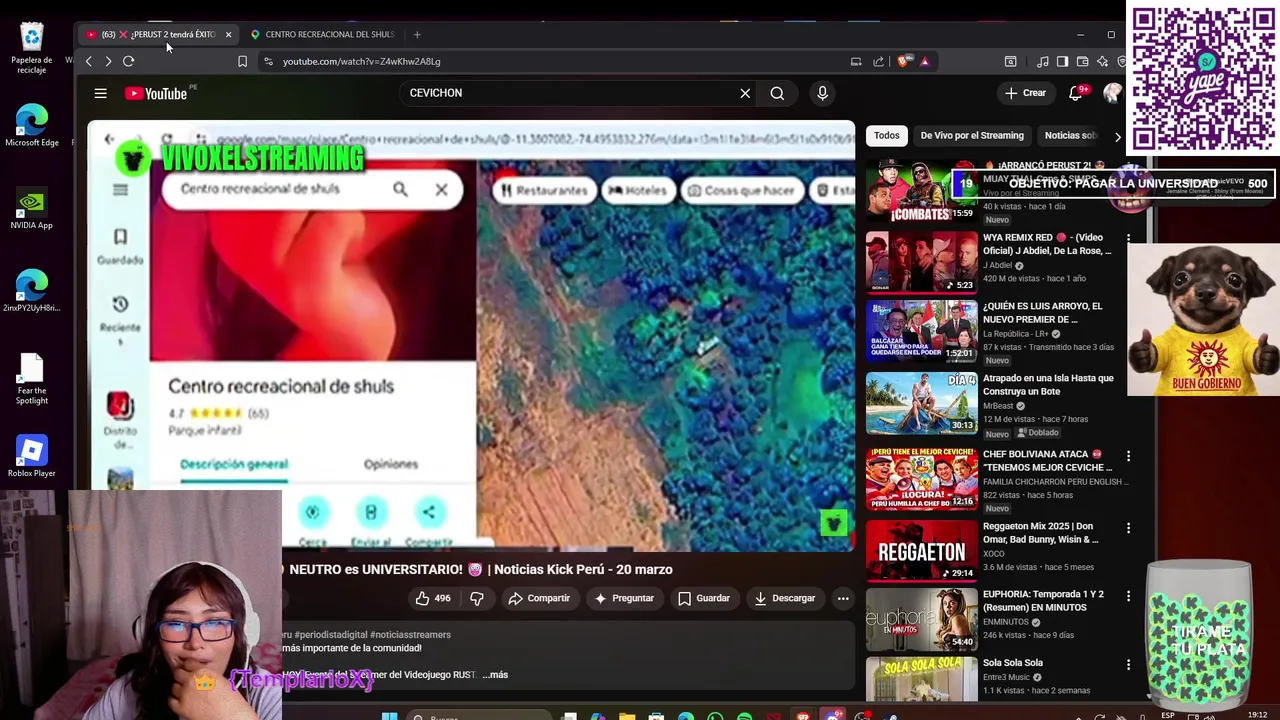
Task: Clear the CEVICHON search text
Action: tap(745, 93)
